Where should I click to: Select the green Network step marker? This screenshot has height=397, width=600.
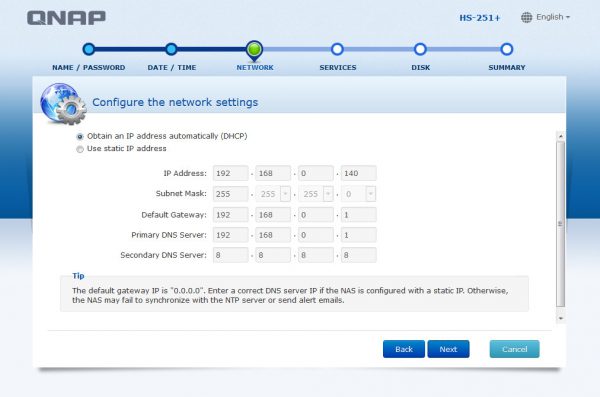coord(254,50)
